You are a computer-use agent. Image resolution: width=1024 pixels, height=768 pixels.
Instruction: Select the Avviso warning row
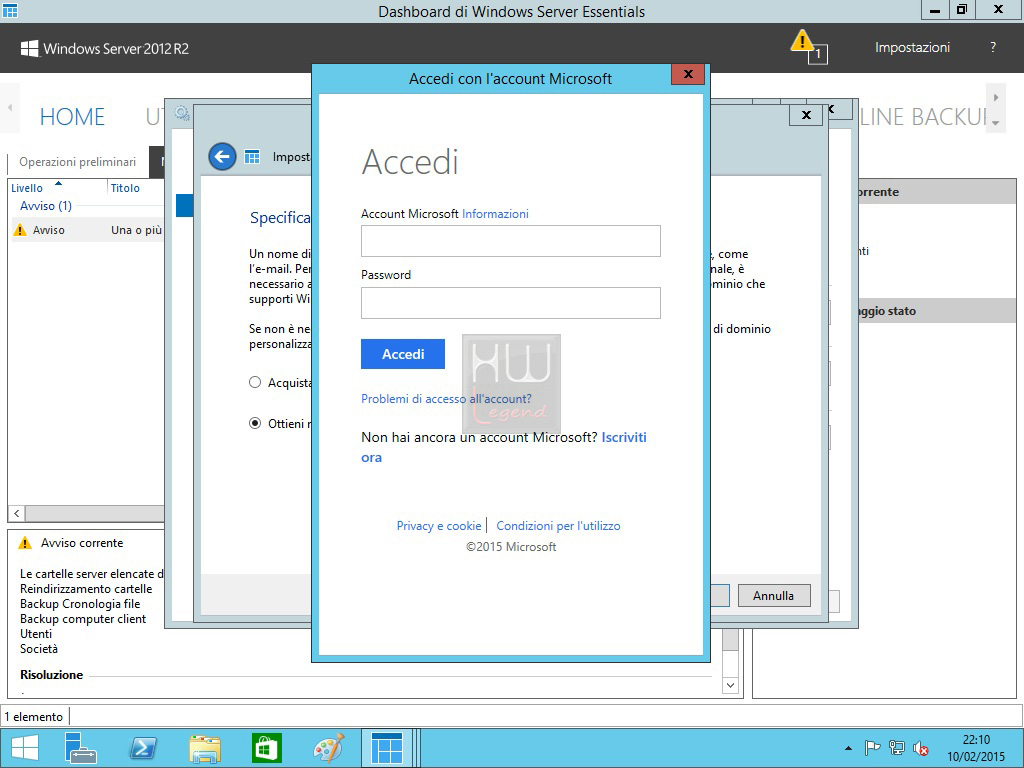[87, 230]
